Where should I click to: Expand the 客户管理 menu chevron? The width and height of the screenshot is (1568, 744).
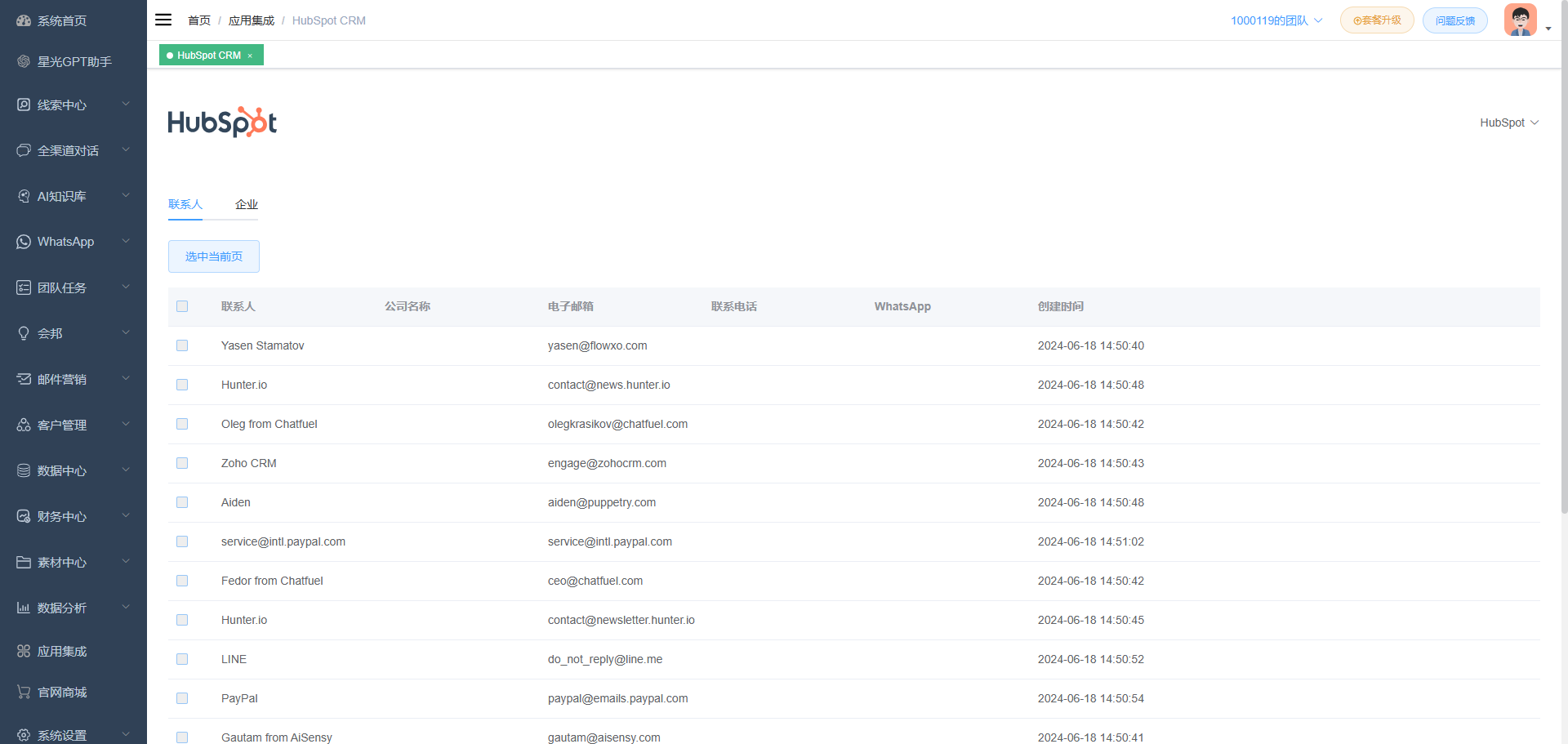pyautogui.click(x=126, y=424)
